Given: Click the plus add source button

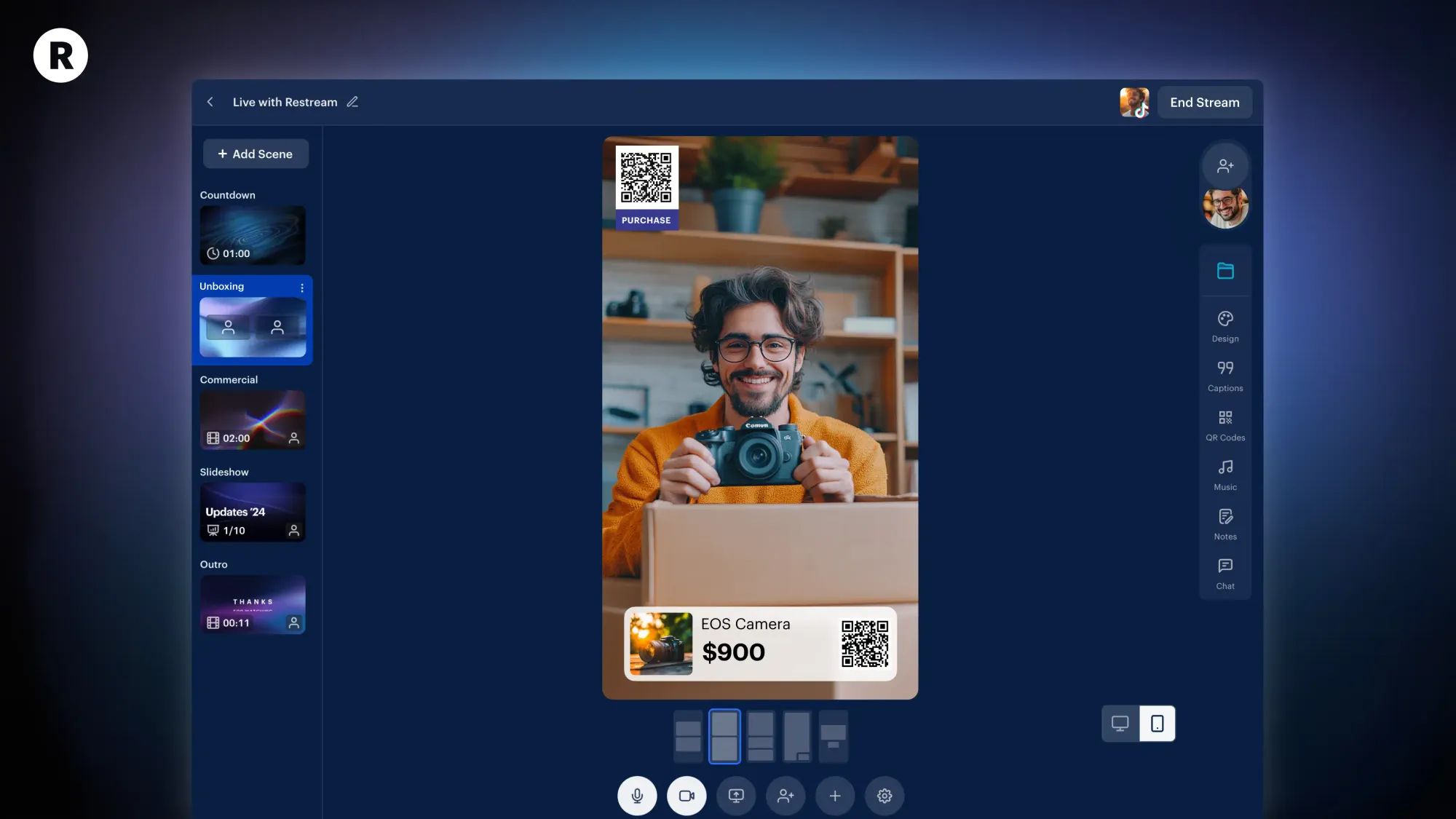Looking at the screenshot, I should 835,796.
